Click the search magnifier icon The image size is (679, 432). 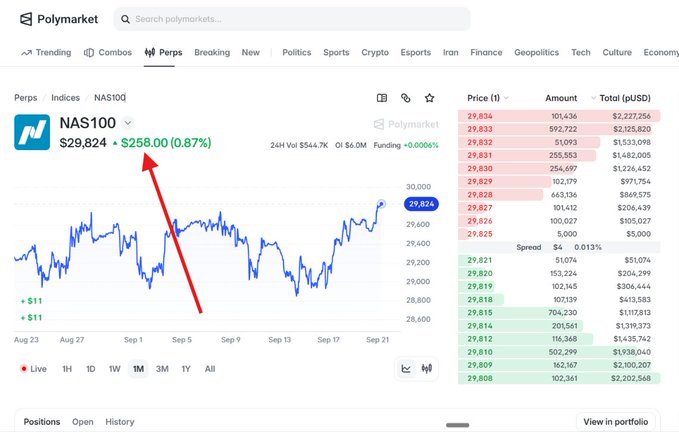tap(125, 19)
